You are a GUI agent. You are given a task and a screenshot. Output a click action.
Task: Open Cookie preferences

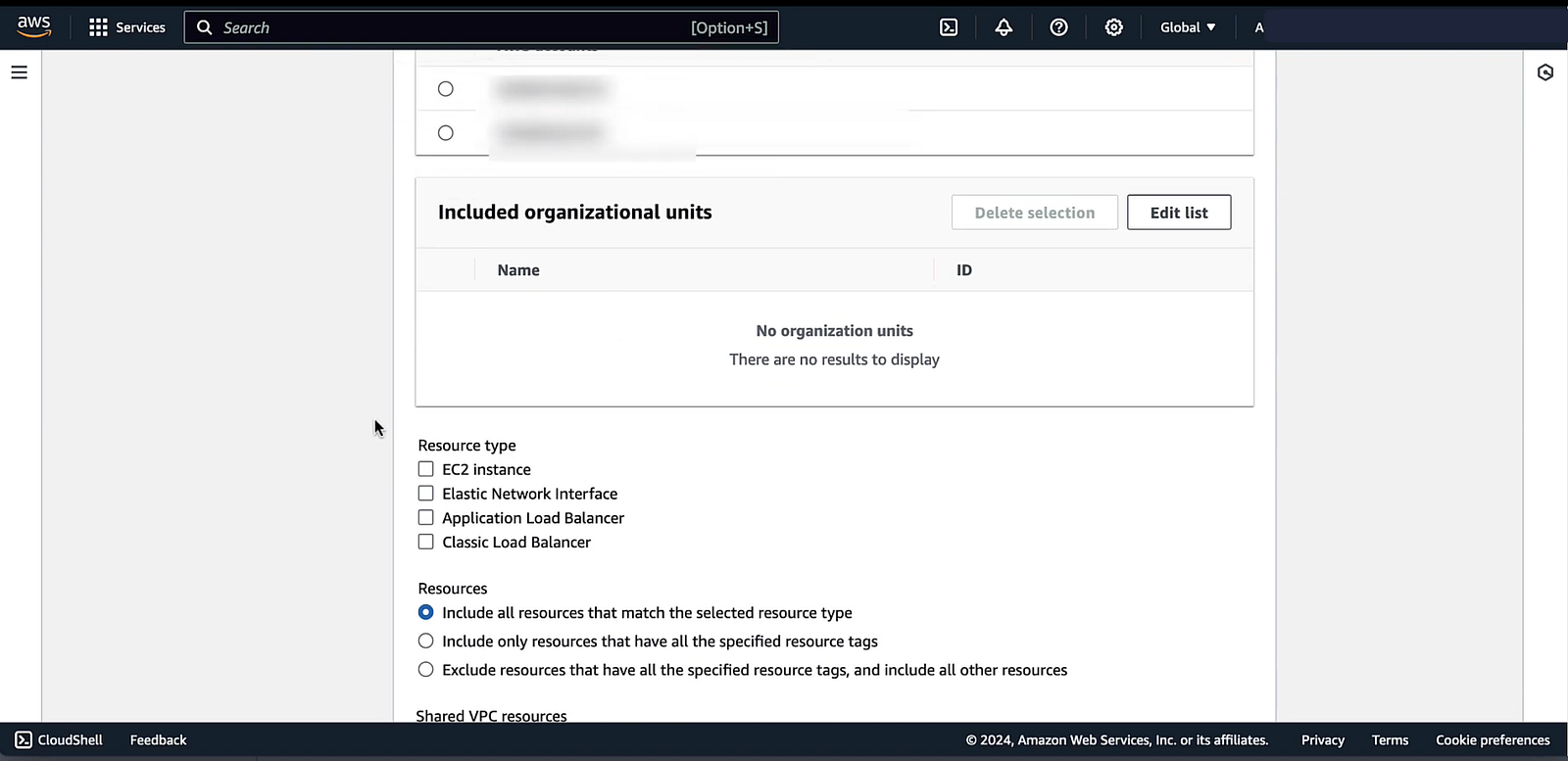tap(1493, 740)
